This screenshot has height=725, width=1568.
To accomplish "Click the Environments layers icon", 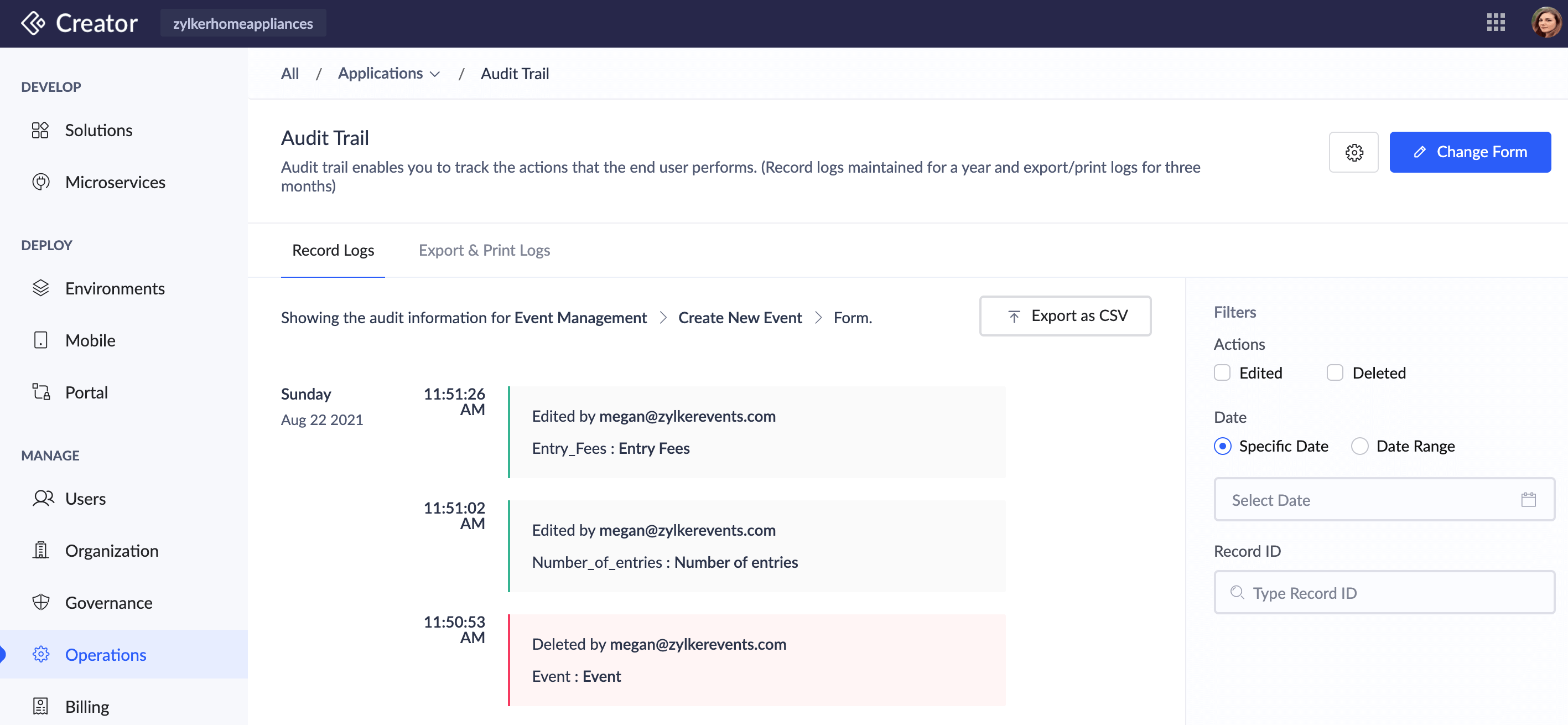I will [x=40, y=288].
